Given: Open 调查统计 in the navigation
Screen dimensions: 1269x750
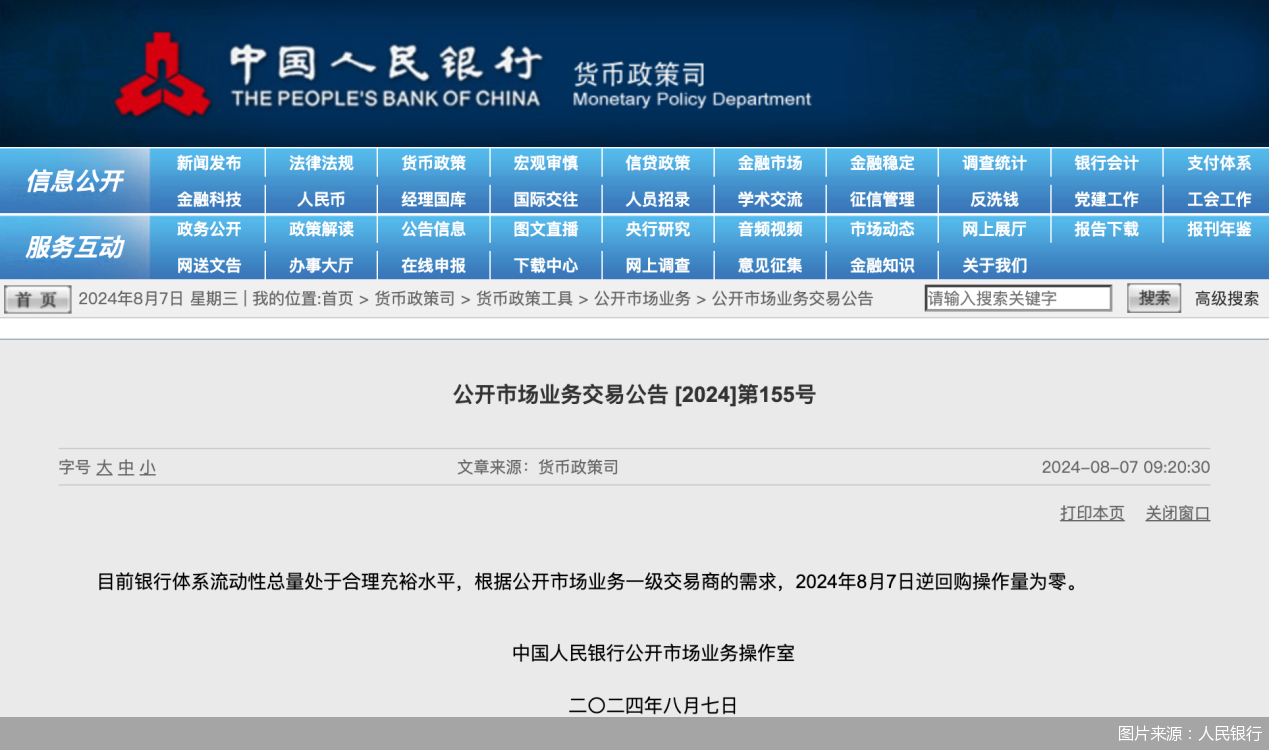Looking at the screenshot, I should point(994,163).
